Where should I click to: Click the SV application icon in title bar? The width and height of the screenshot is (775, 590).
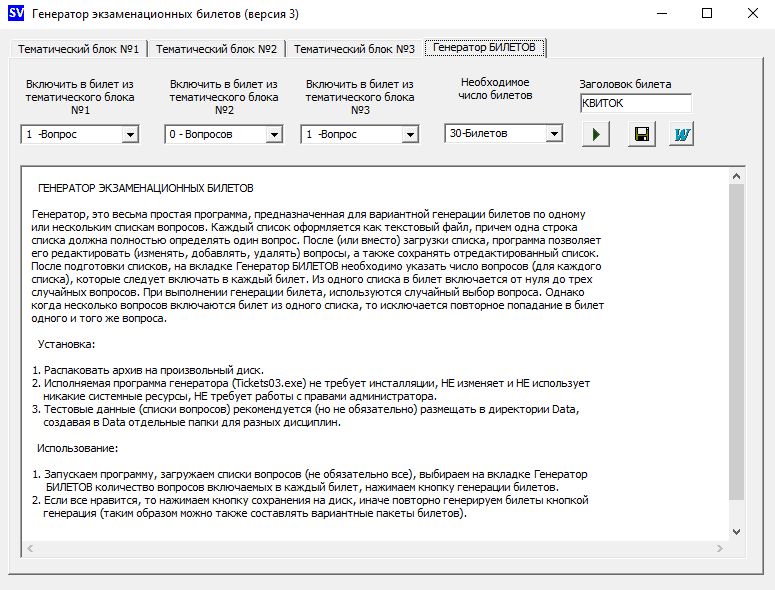point(15,15)
